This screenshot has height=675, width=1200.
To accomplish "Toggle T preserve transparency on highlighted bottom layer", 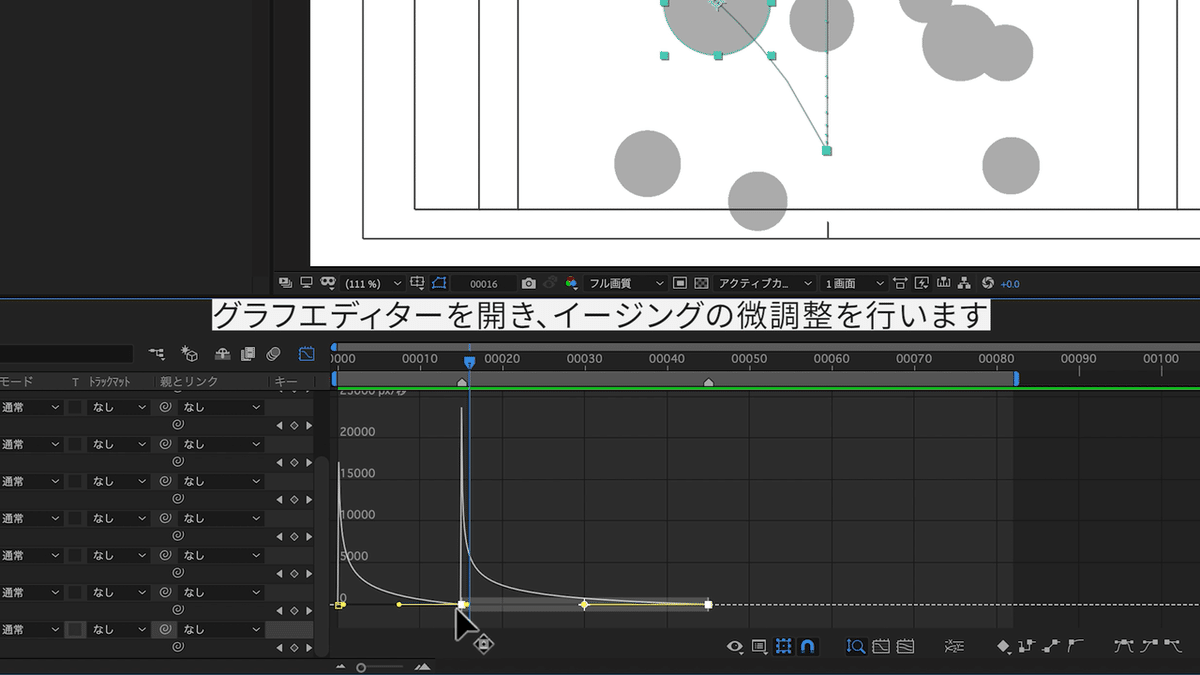I will click(x=75, y=629).
